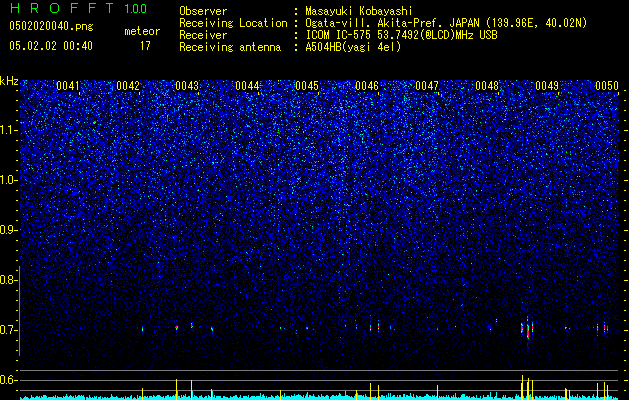Click observer name Masayuki Kobayashi
This screenshot has height=400, width=629.
click(x=359, y=11)
